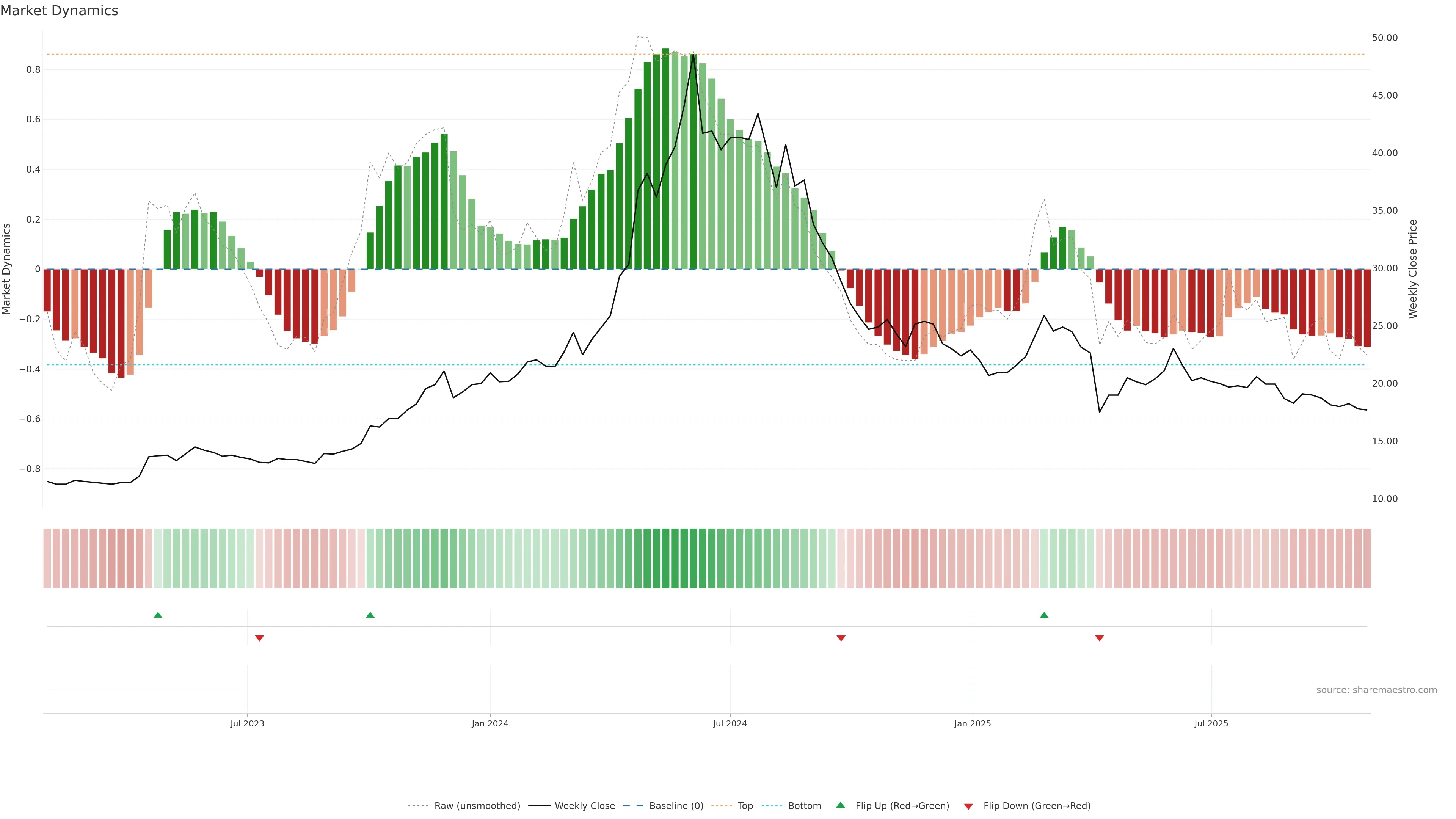The height and width of the screenshot is (819, 1456).
Task: Click the Jul 2024 x-axis label
Action: pos(730,723)
